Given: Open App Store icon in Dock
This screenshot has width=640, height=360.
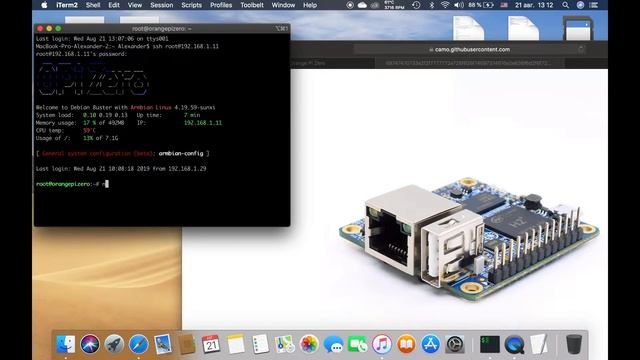Looking at the screenshot, I should (x=431, y=344).
